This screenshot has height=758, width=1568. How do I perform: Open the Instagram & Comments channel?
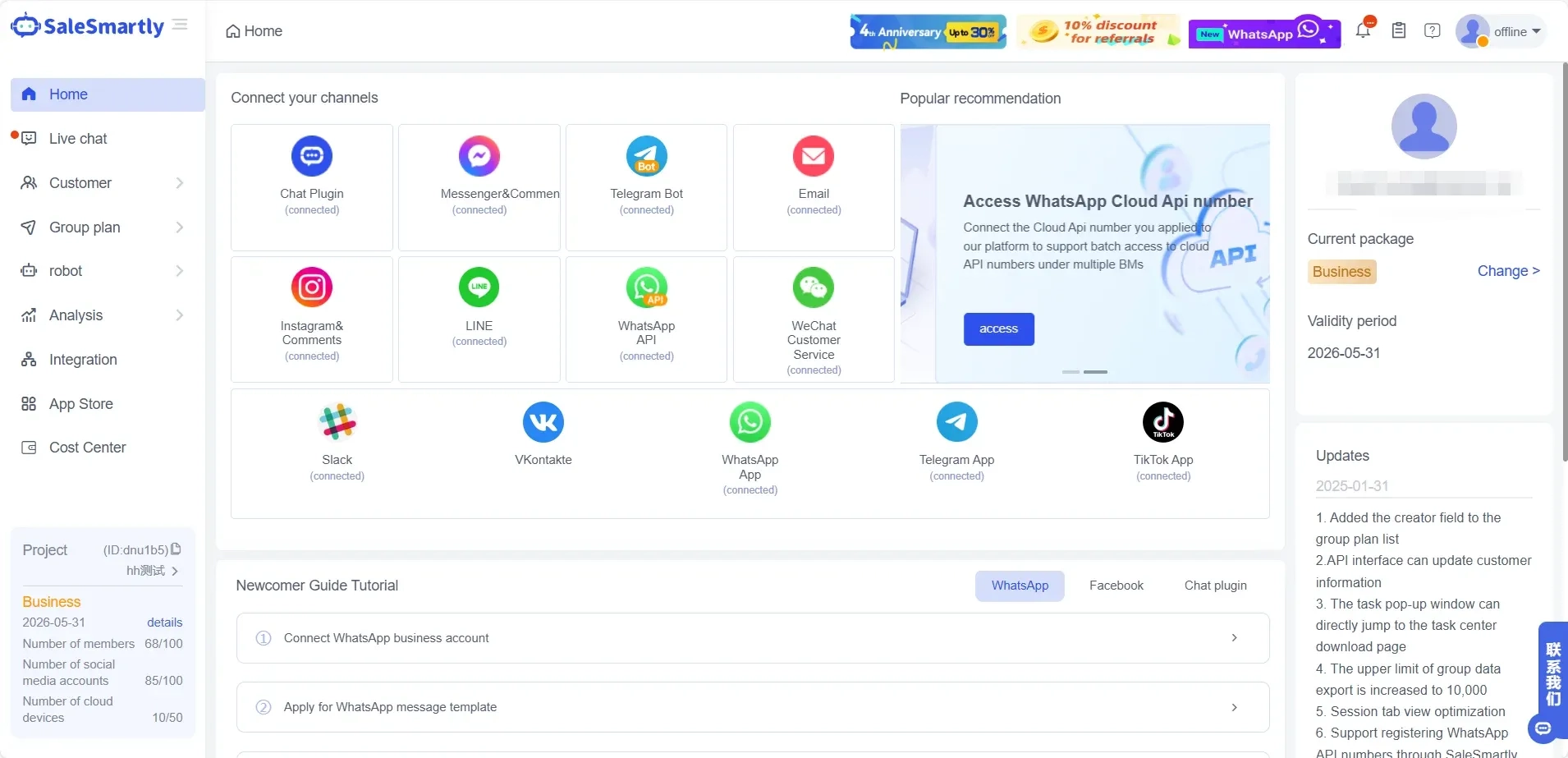[312, 319]
